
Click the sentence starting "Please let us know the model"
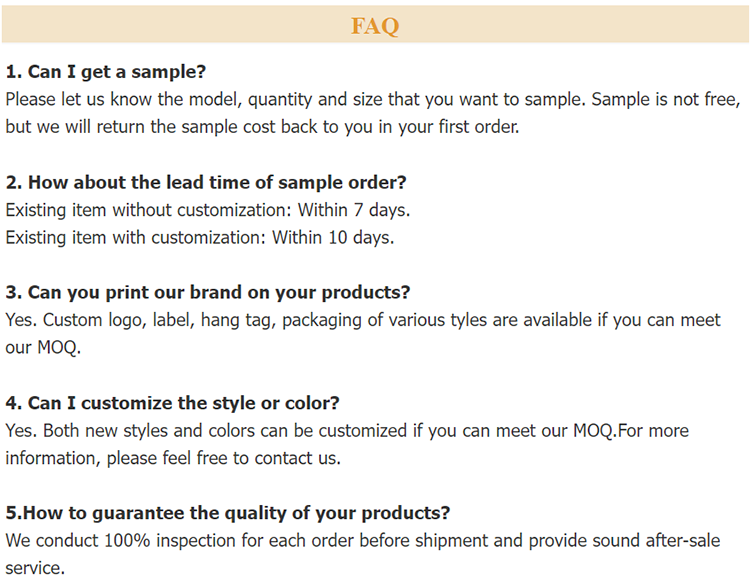pos(295,100)
